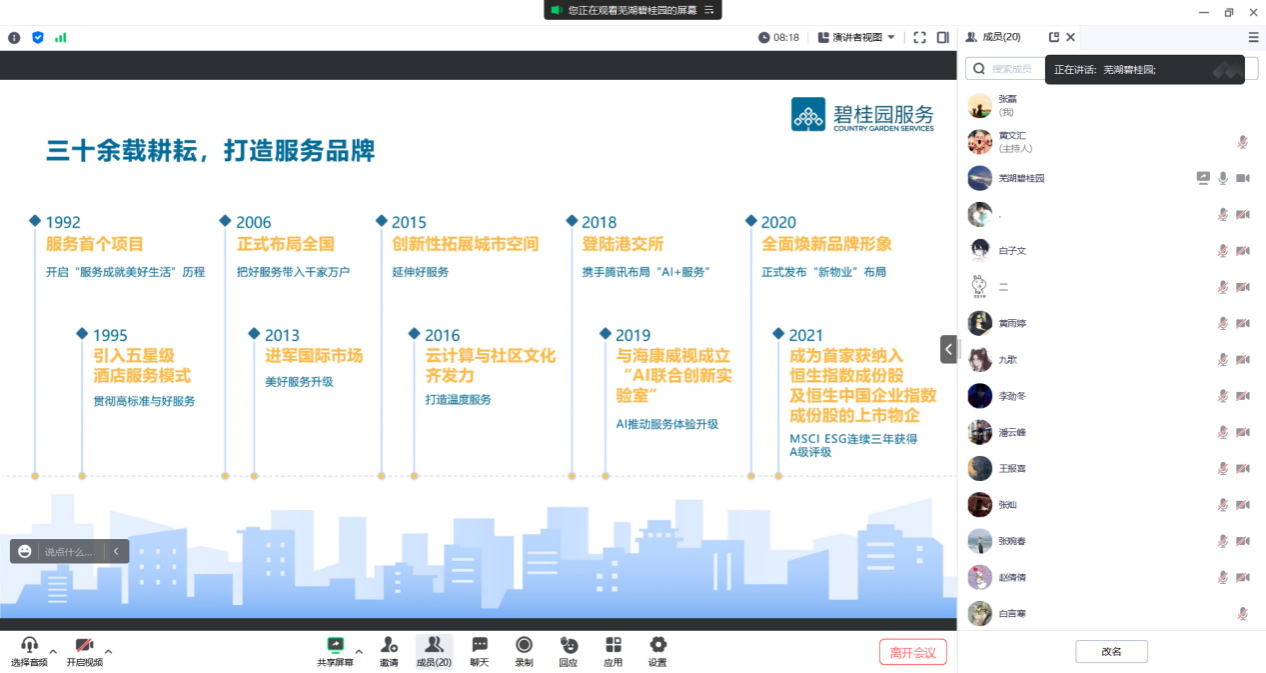Select 芜湖碧桂园 avatar in member list

[980, 178]
